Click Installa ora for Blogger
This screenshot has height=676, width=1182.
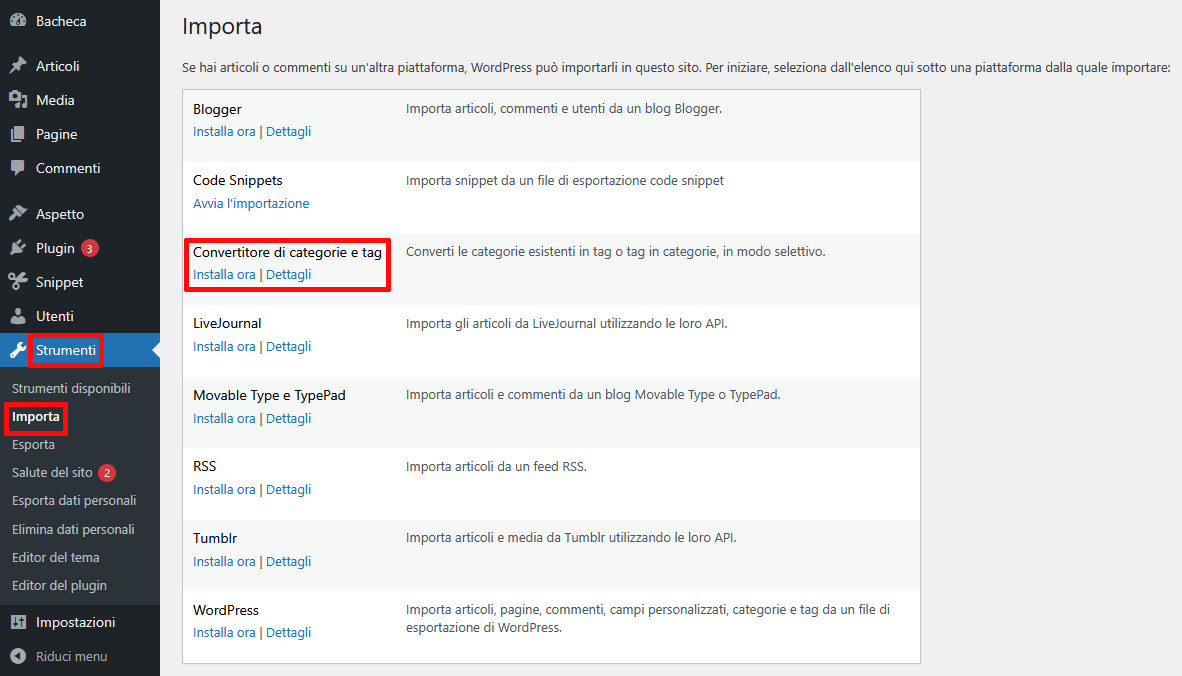(x=224, y=131)
